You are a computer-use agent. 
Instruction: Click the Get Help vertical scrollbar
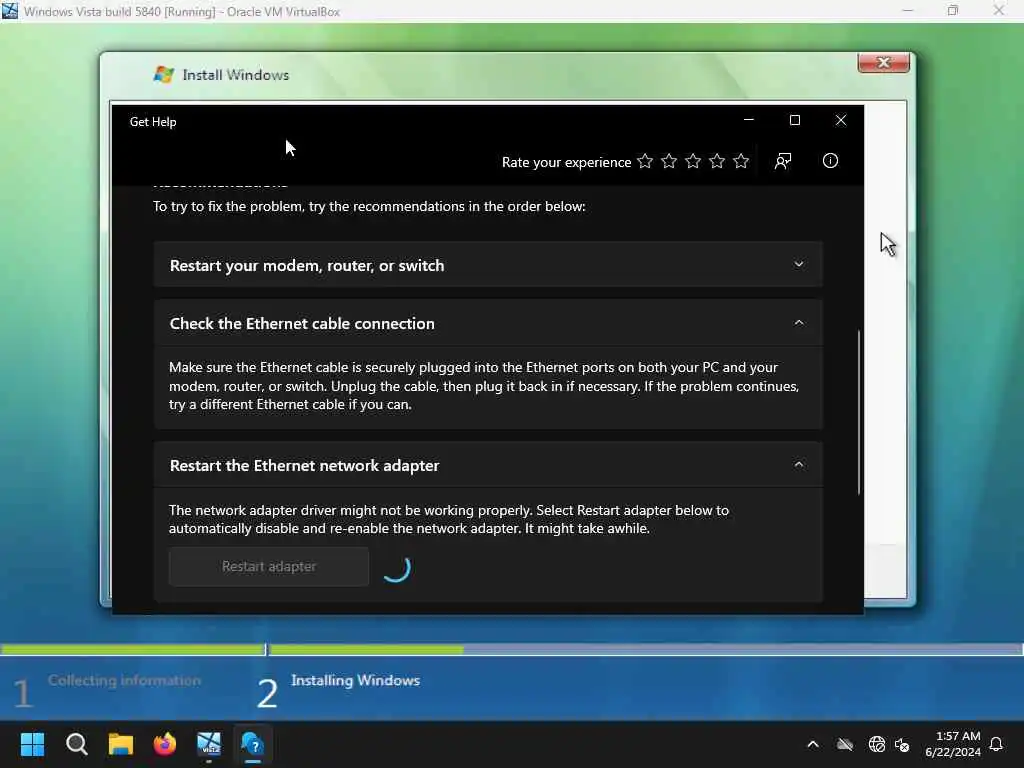(x=859, y=411)
